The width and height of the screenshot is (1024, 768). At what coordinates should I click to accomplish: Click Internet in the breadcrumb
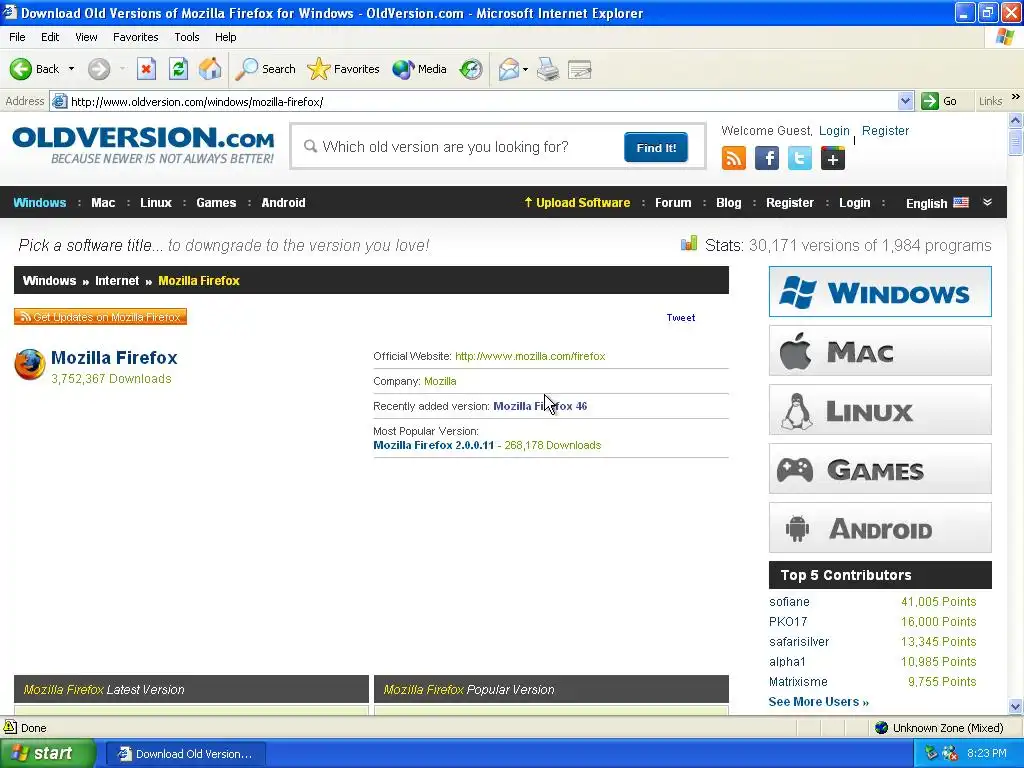point(117,281)
